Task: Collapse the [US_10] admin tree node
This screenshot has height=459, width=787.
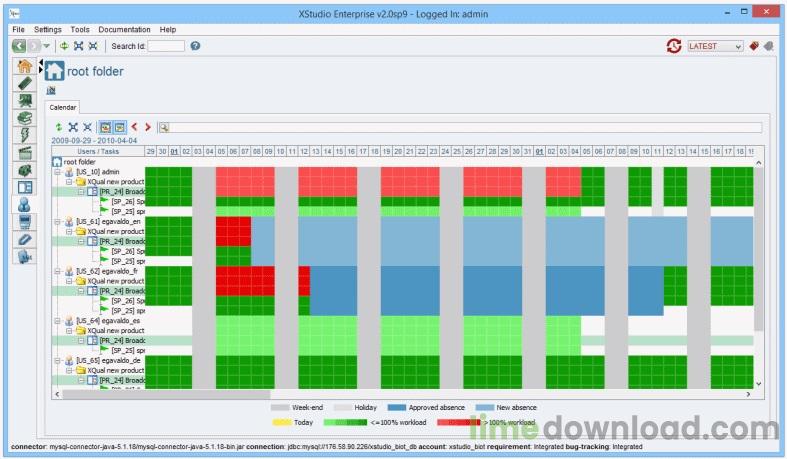Action: point(58,172)
